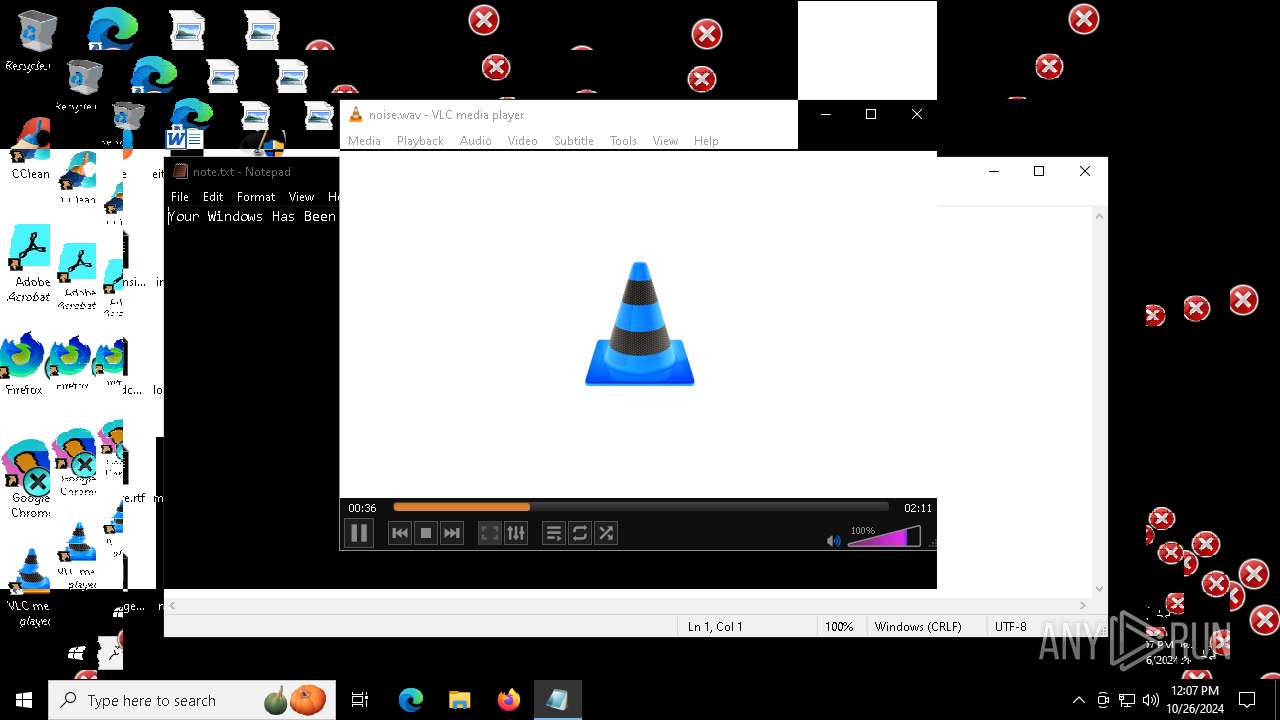Screen dimensions: 1280x720
Task: Open File Explorer from the taskbar
Action: point(460,700)
